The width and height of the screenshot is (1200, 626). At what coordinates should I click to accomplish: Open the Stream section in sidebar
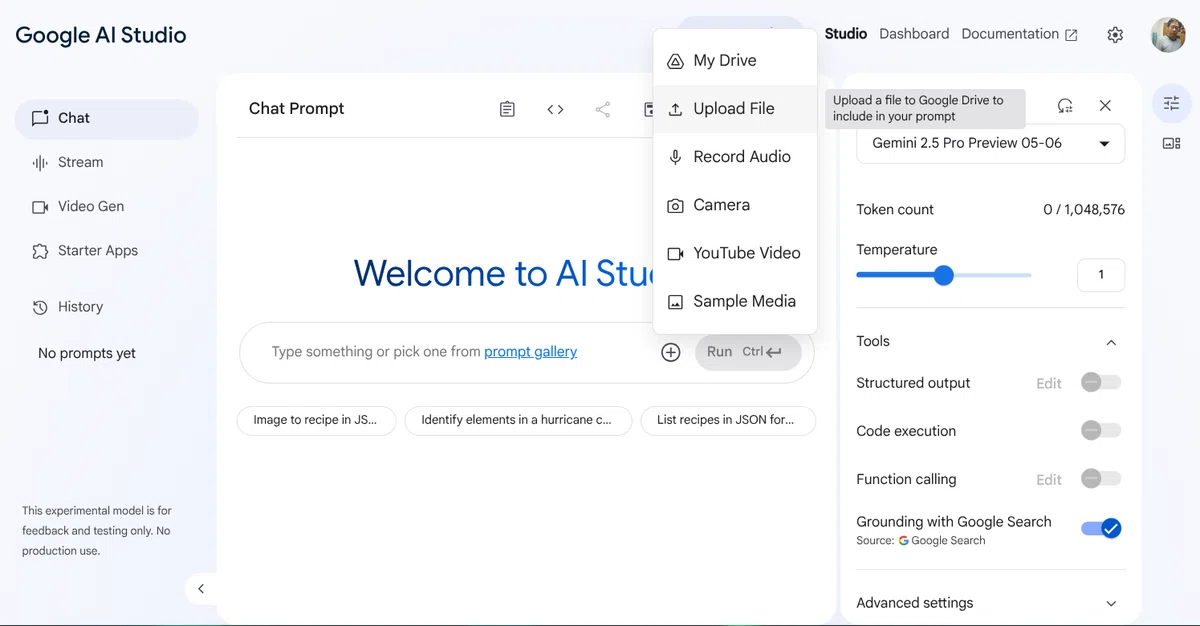point(106,162)
